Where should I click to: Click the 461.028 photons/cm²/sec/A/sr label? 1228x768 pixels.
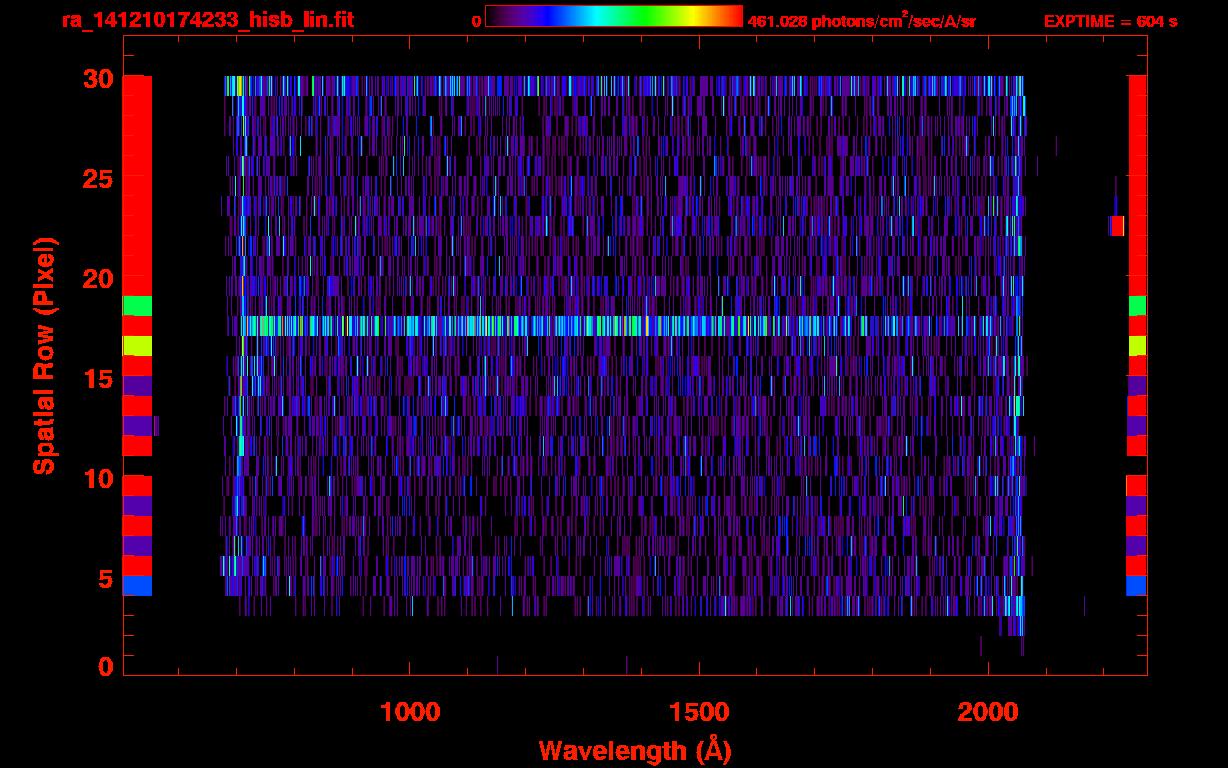click(x=862, y=20)
